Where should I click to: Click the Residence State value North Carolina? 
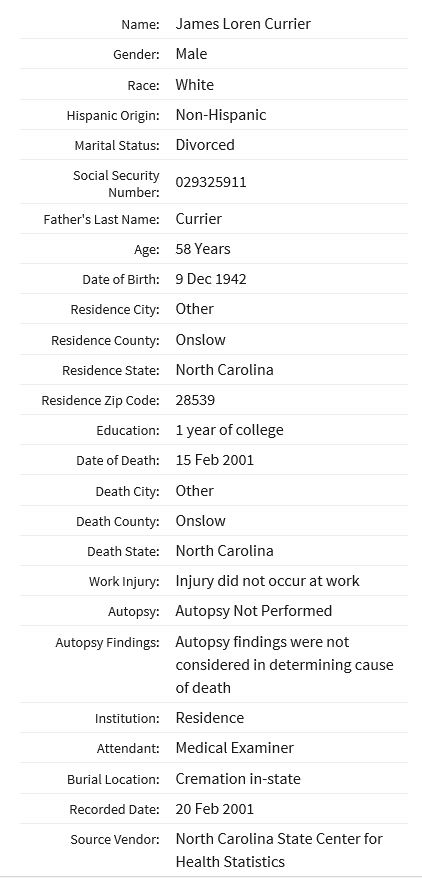click(224, 370)
